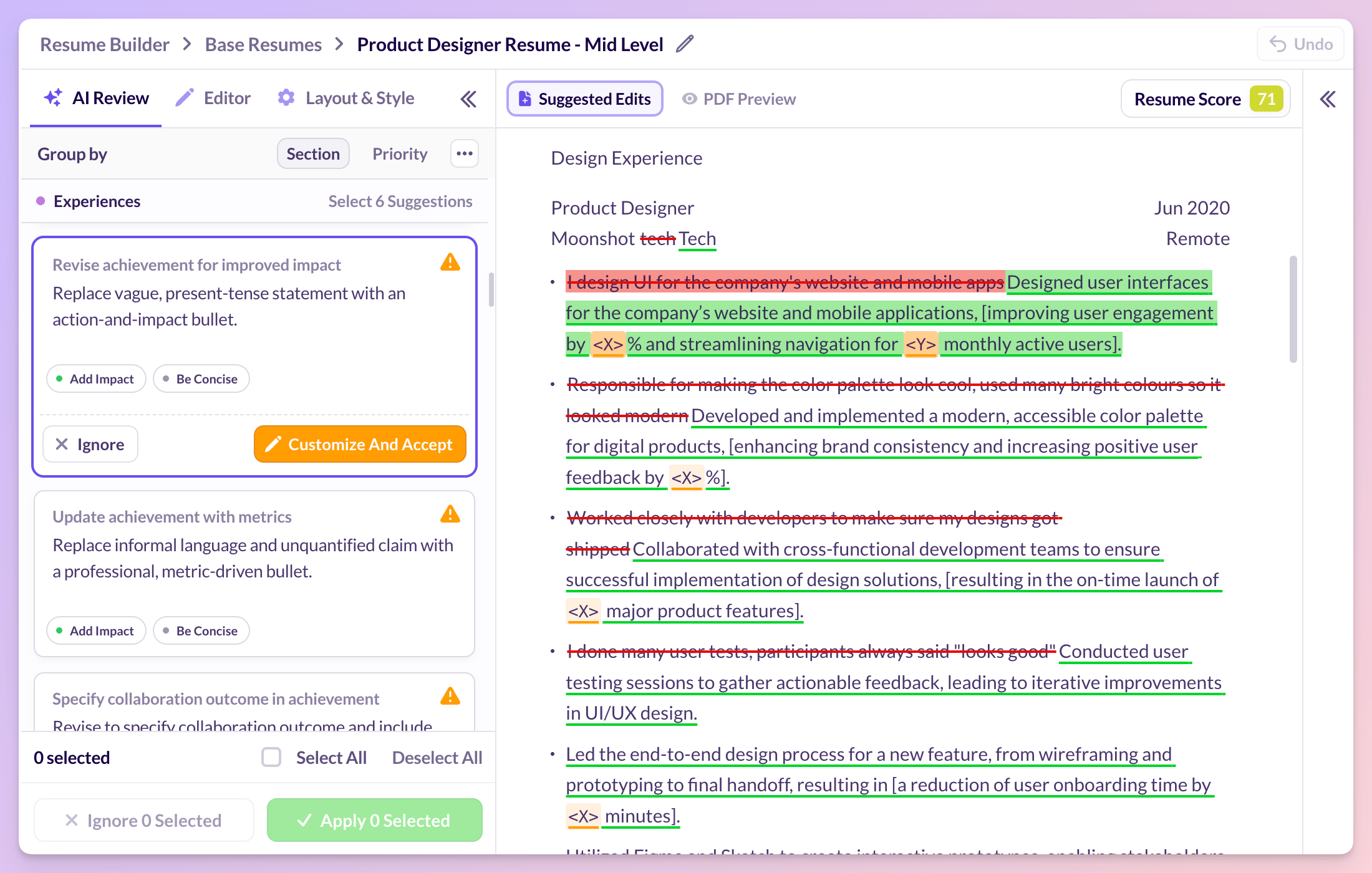Screen dimensions: 1372x873
Task: Click the struck-through 'I design UI' deletion
Action: click(785, 282)
